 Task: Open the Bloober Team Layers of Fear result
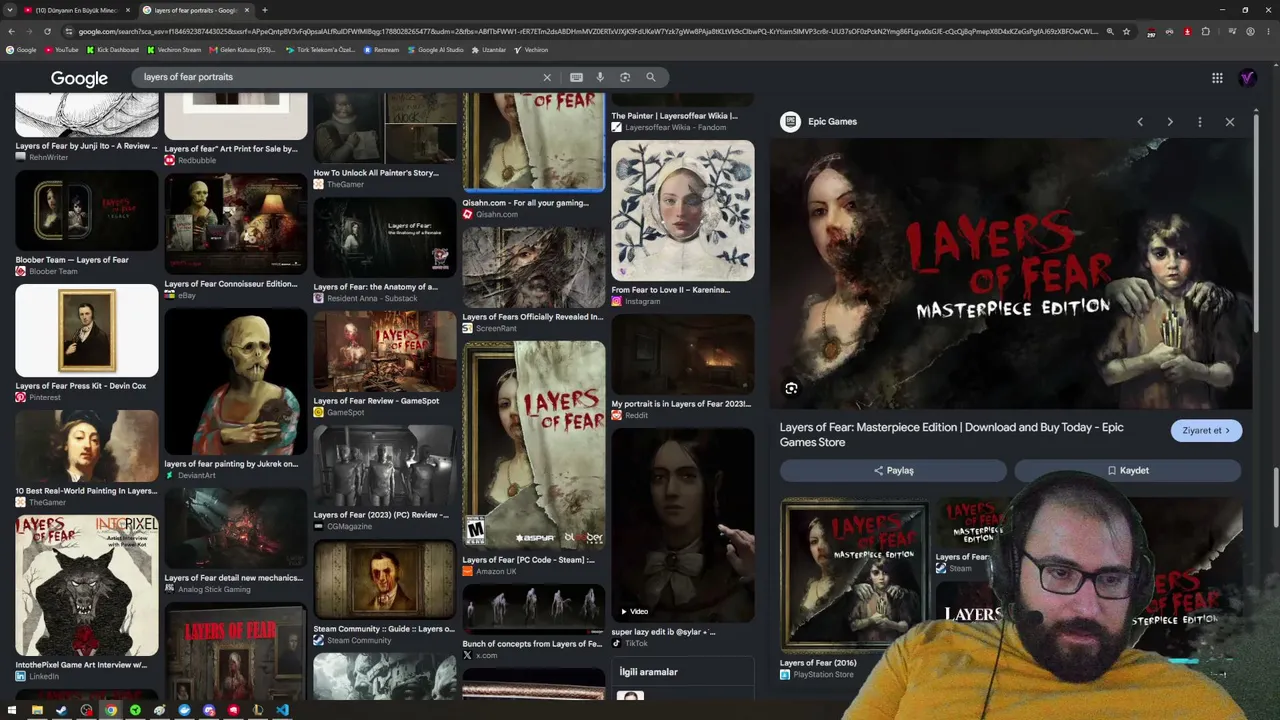coord(87,212)
